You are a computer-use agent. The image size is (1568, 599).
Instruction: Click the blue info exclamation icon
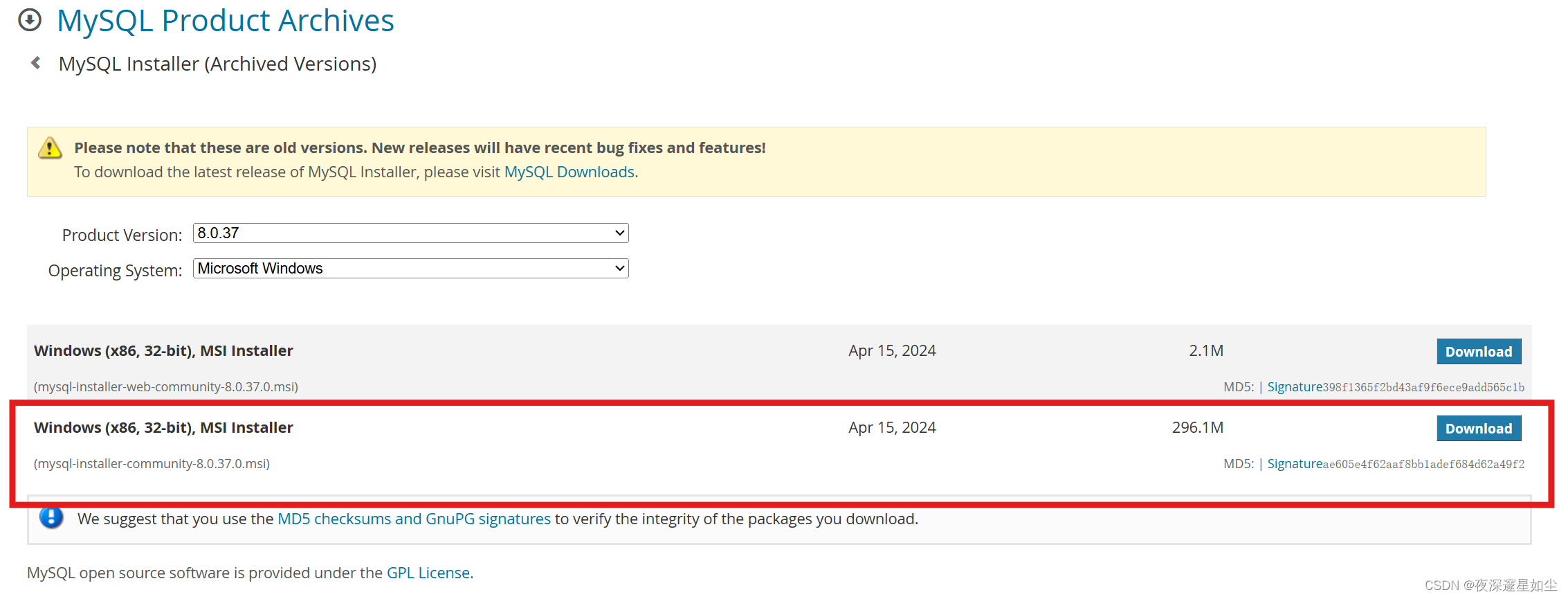(x=51, y=517)
